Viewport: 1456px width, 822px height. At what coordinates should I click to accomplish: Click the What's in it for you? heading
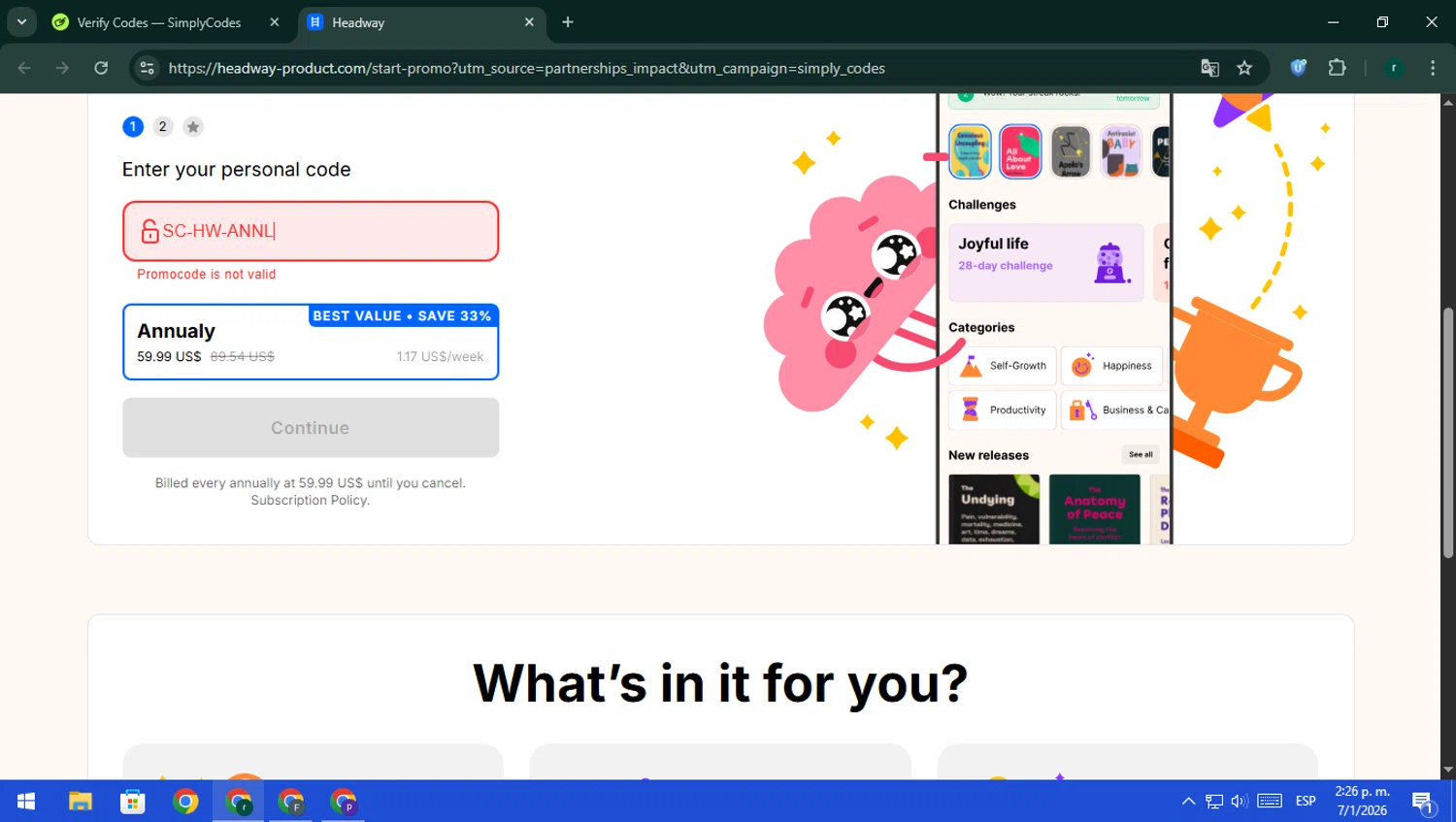coord(720,682)
